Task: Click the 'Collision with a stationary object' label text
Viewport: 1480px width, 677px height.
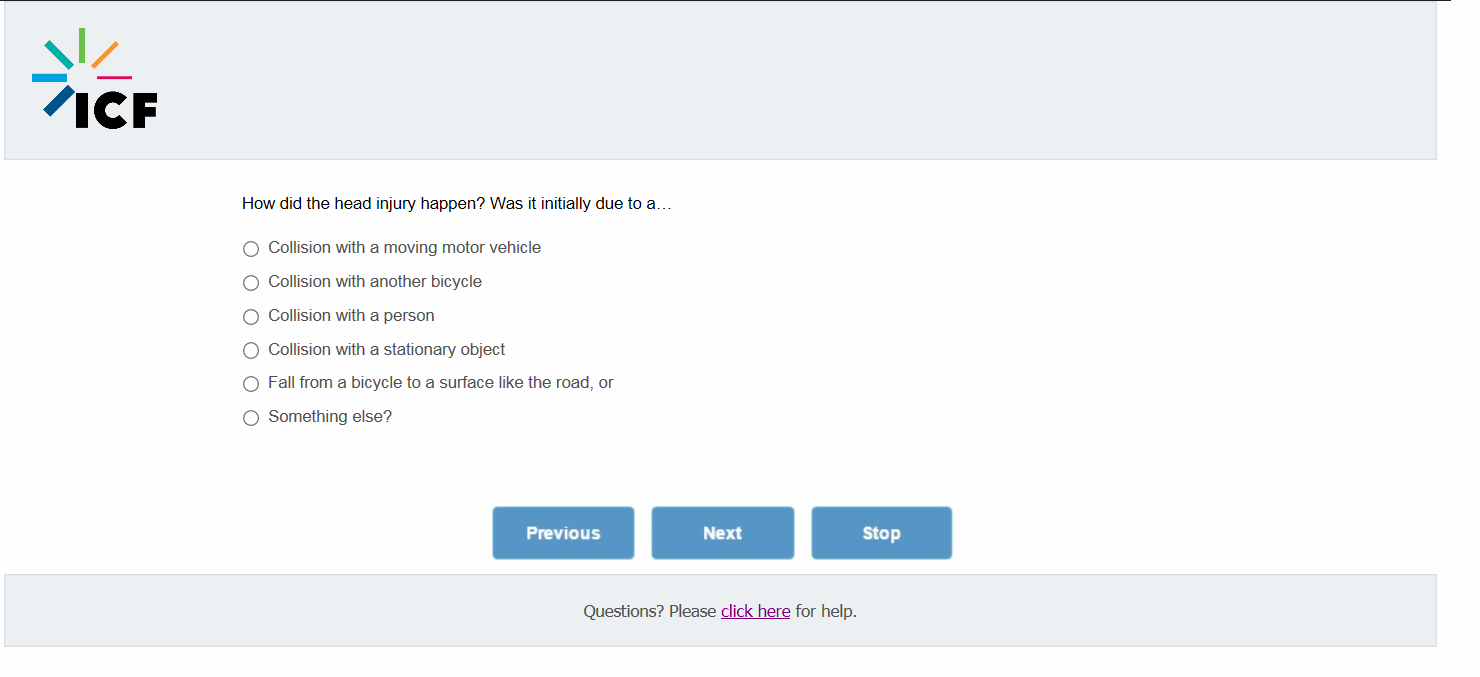Action: pyautogui.click(x=386, y=350)
